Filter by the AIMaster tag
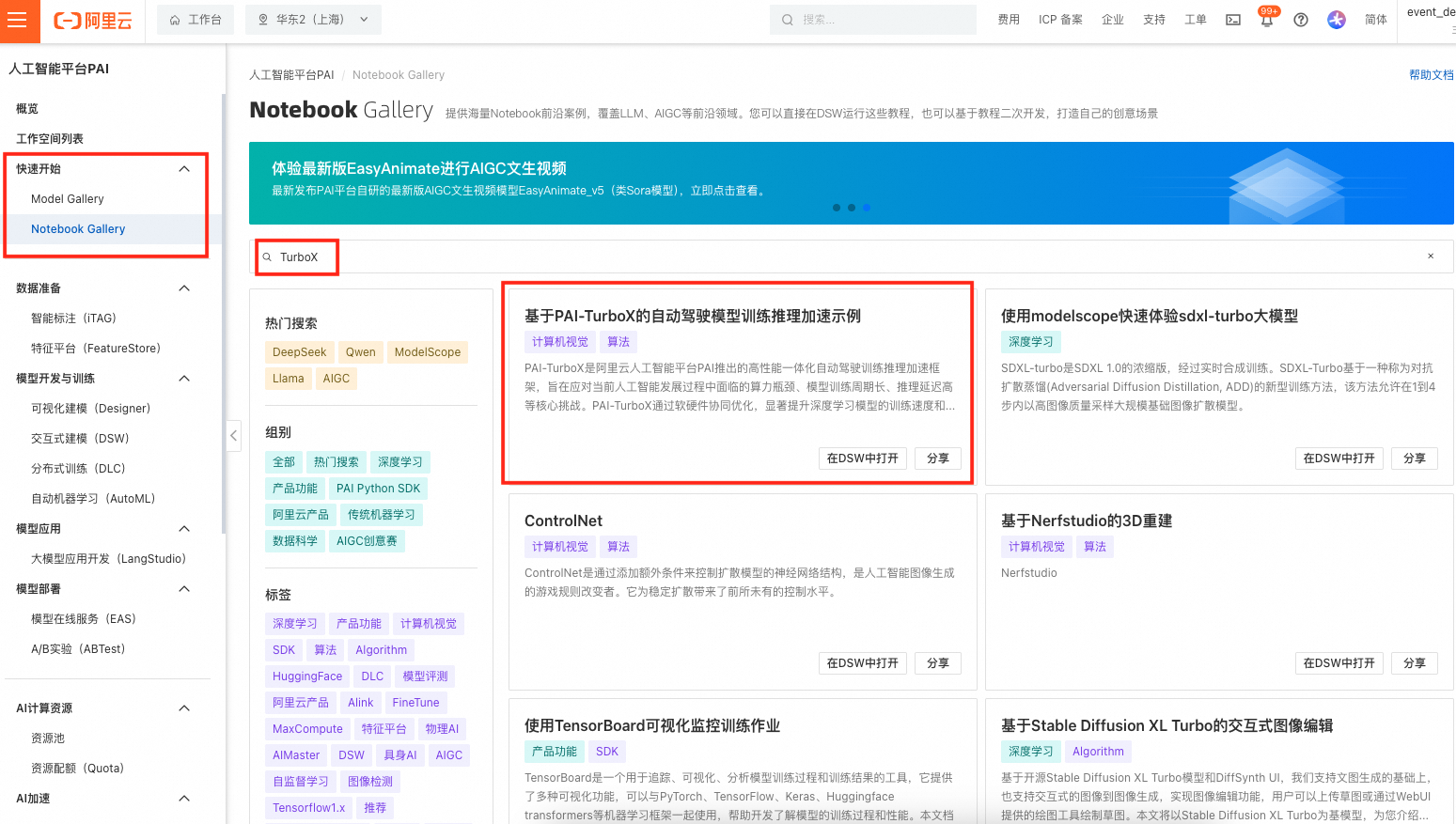The height and width of the screenshot is (824, 1456). (296, 755)
